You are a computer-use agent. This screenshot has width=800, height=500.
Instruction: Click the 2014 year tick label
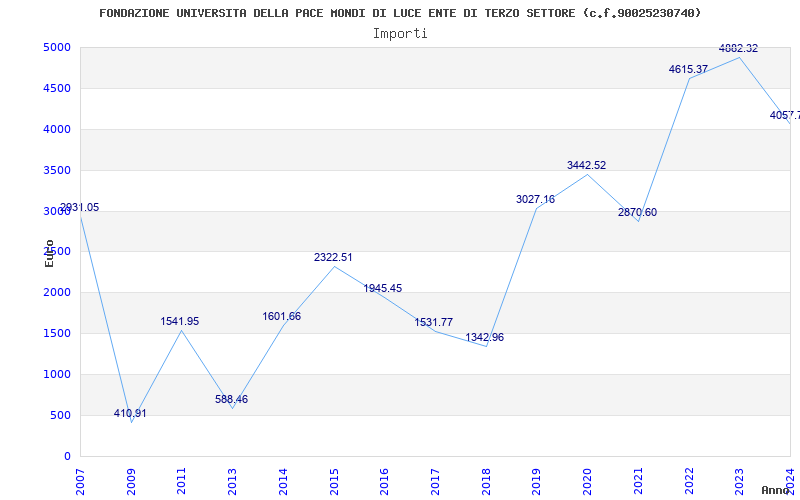click(x=283, y=482)
